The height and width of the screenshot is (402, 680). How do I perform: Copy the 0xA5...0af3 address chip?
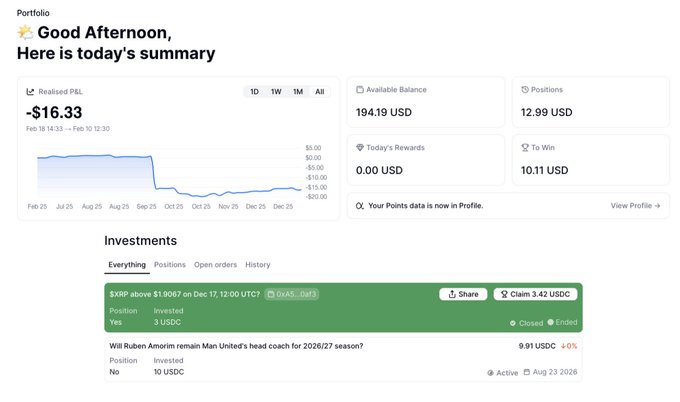tap(291, 294)
